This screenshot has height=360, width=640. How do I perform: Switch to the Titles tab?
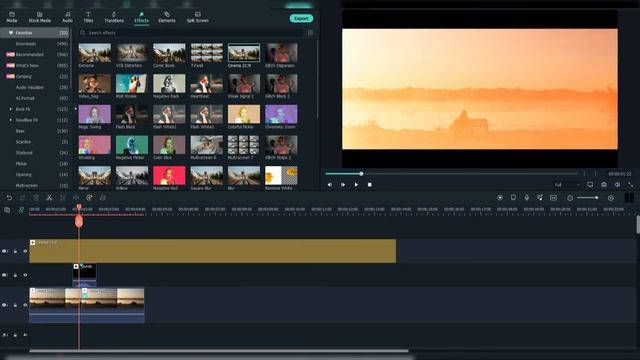point(88,17)
